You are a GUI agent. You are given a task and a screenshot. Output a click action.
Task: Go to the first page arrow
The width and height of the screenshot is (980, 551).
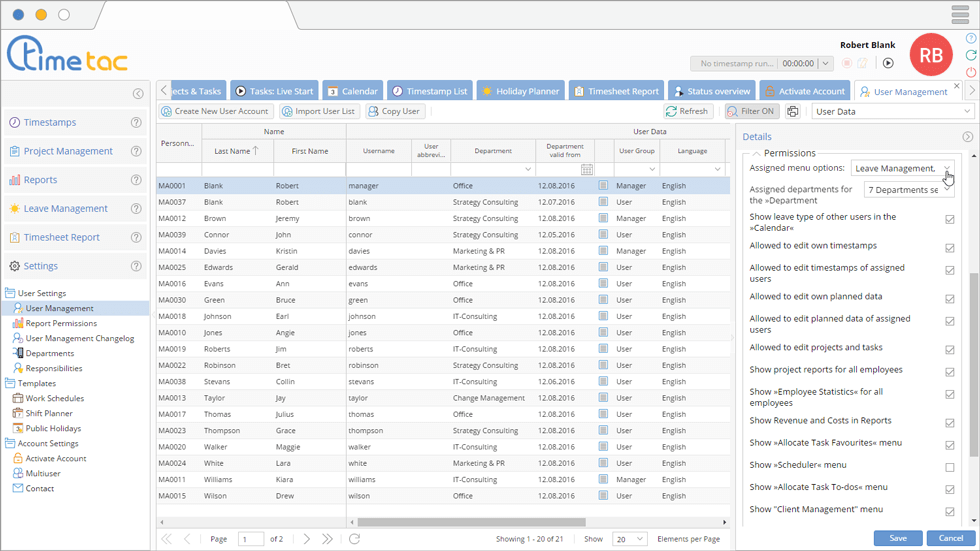pyautogui.click(x=166, y=539)
